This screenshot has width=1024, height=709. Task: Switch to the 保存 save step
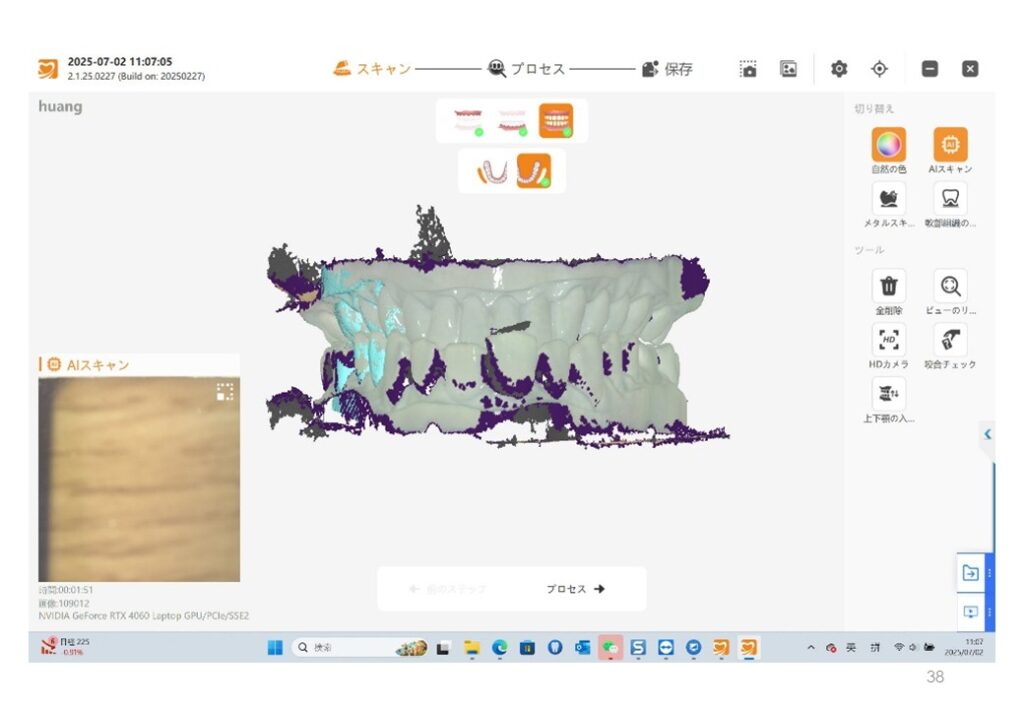[x=667, y=69]
